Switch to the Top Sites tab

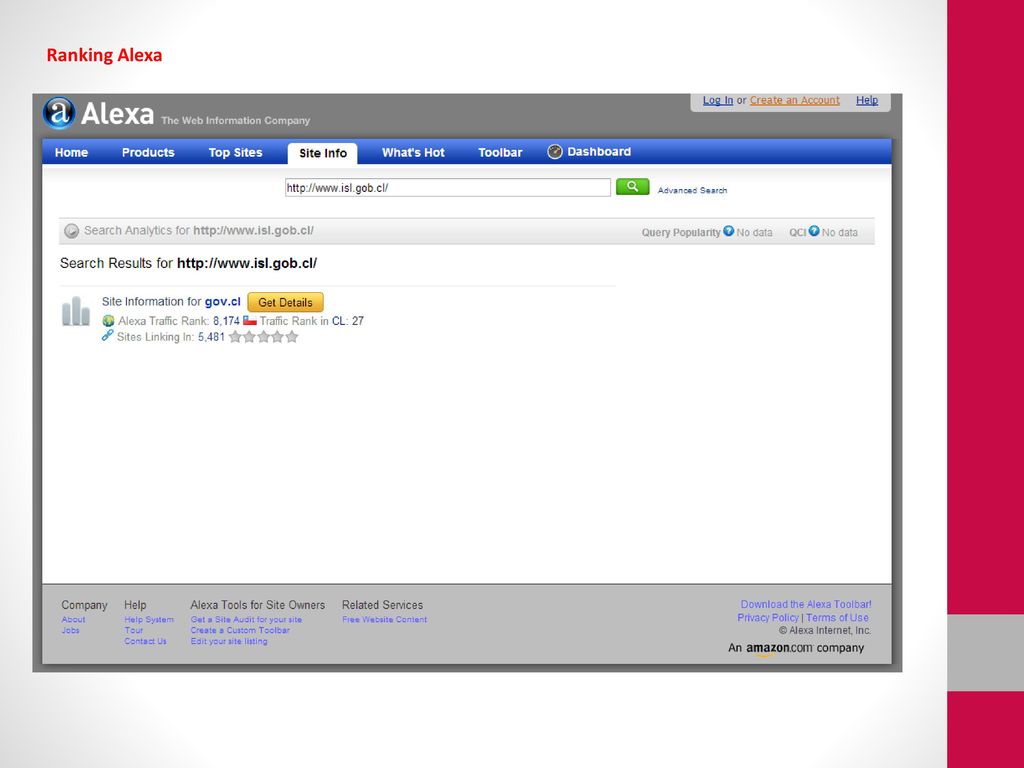tap(235, 152)
